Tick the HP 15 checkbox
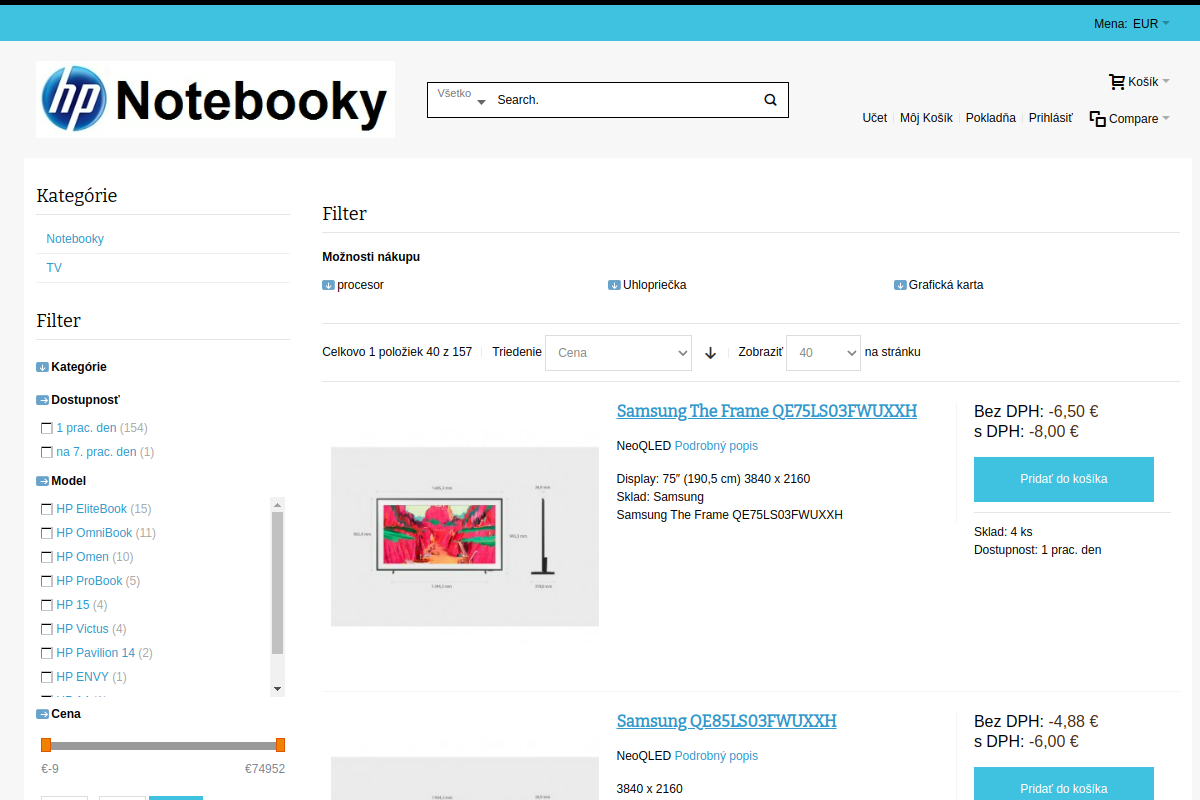Viewport: 1200px width, 800px height. 46,605
